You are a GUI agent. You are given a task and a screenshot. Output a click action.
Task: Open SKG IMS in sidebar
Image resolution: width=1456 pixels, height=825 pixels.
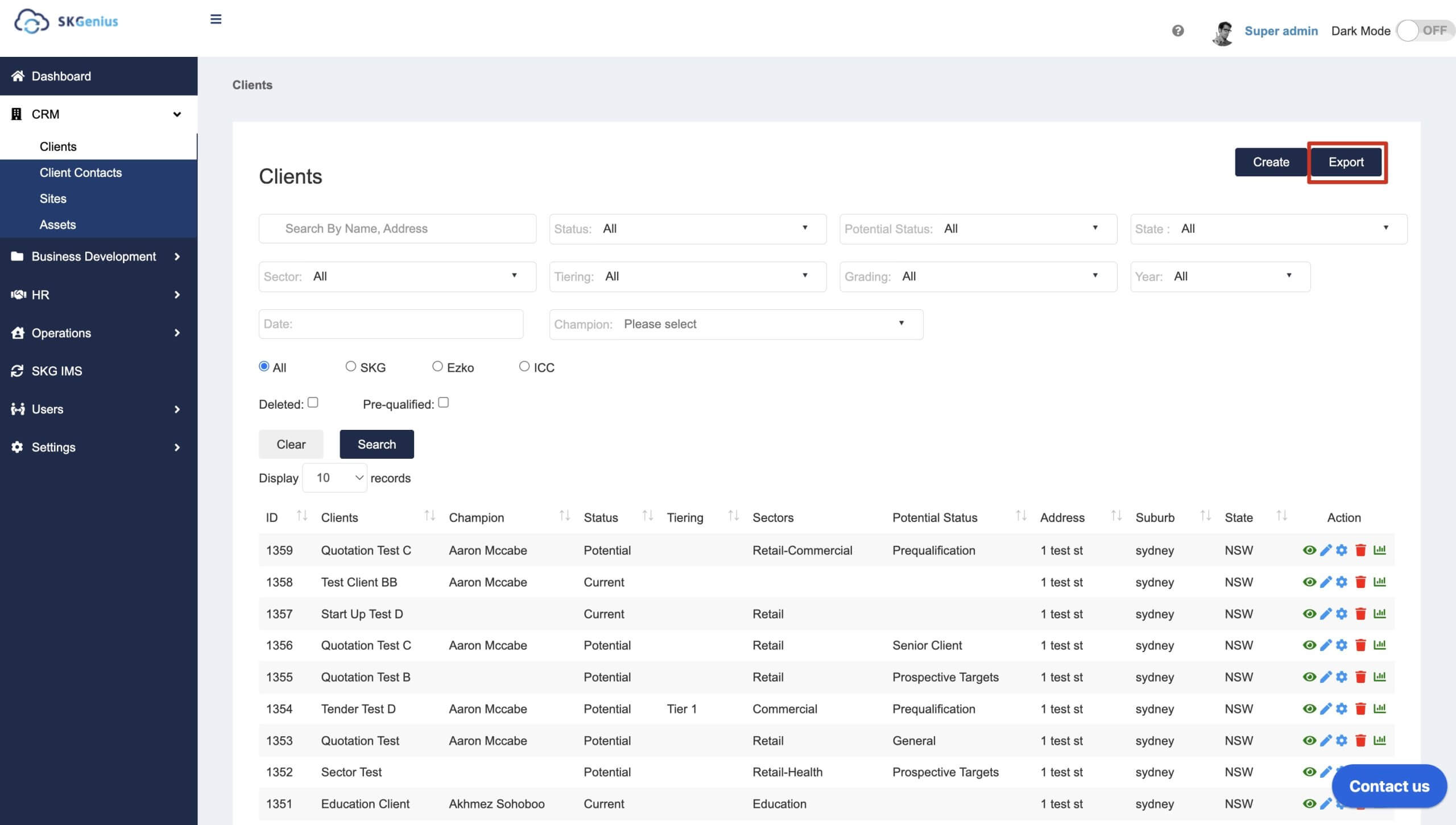coord(98,371)
